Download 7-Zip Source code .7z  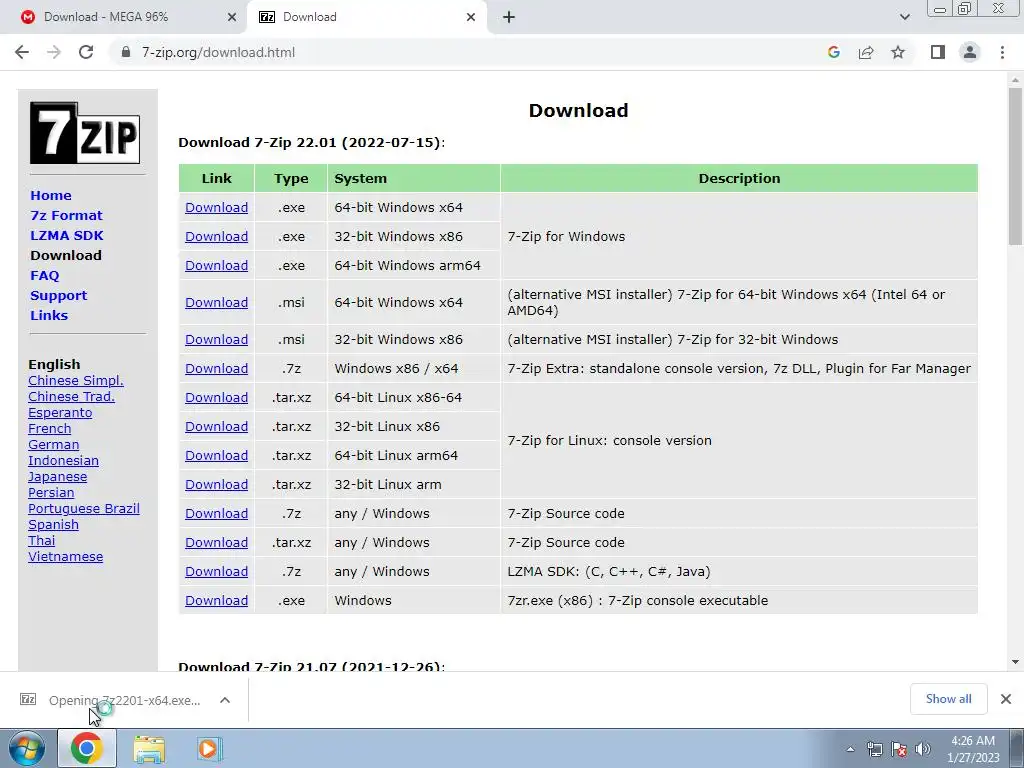coord(216,513)
